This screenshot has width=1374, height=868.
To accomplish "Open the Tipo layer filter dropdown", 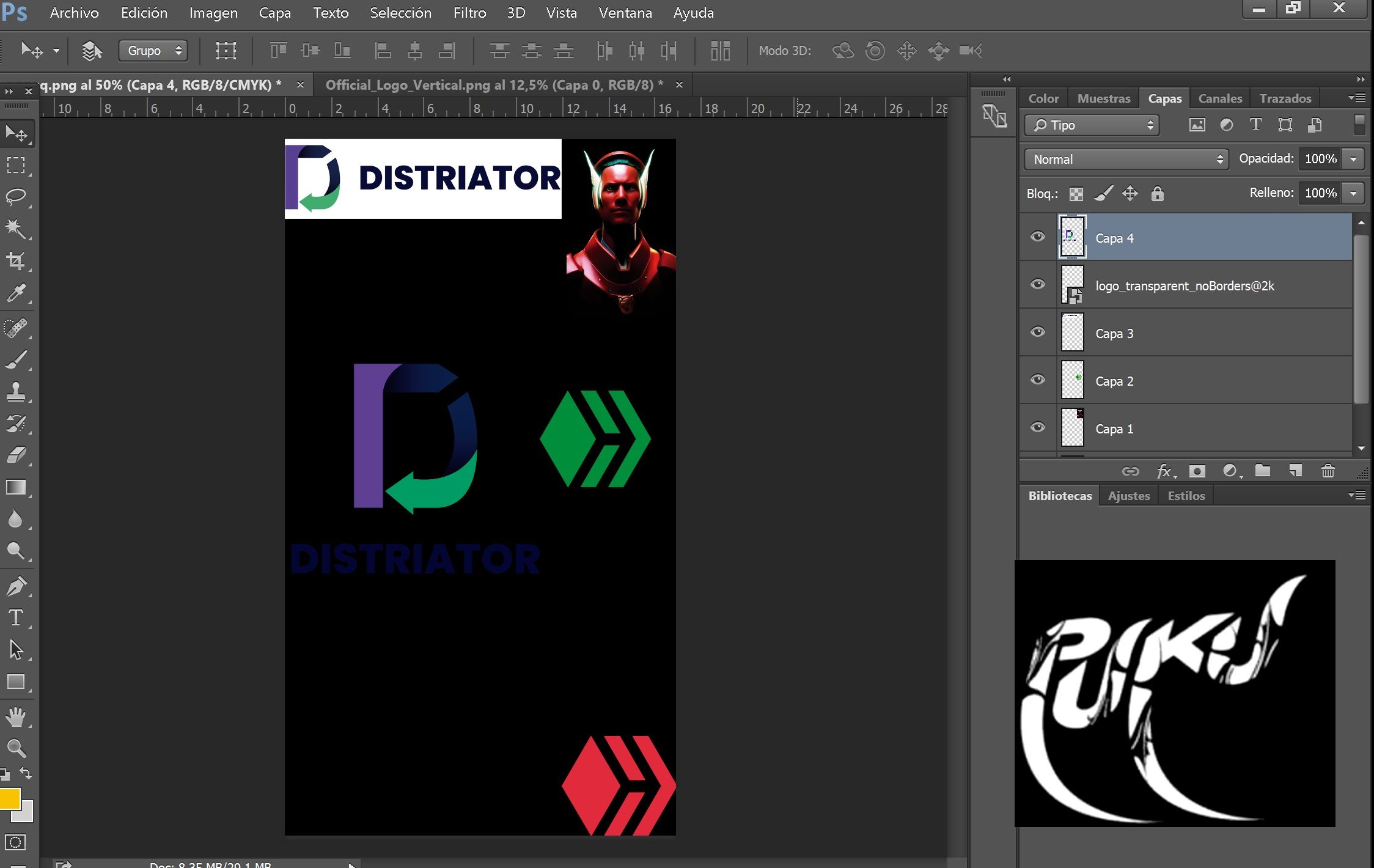I will pos(1092,125).
